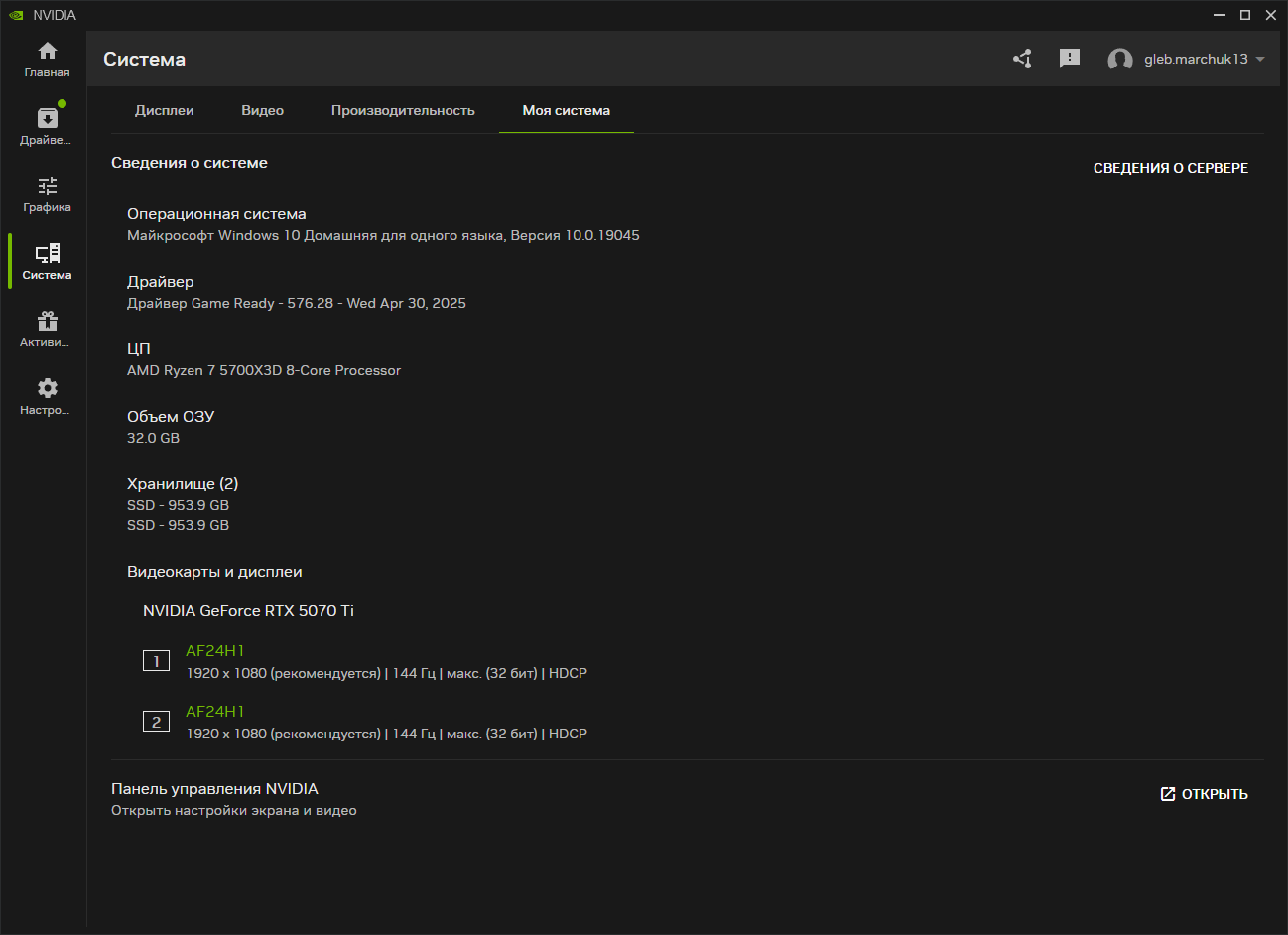This screenshot has width=1288, height=935.
Task: Click the ЦП section label
Action: click(x=139, y=349)
